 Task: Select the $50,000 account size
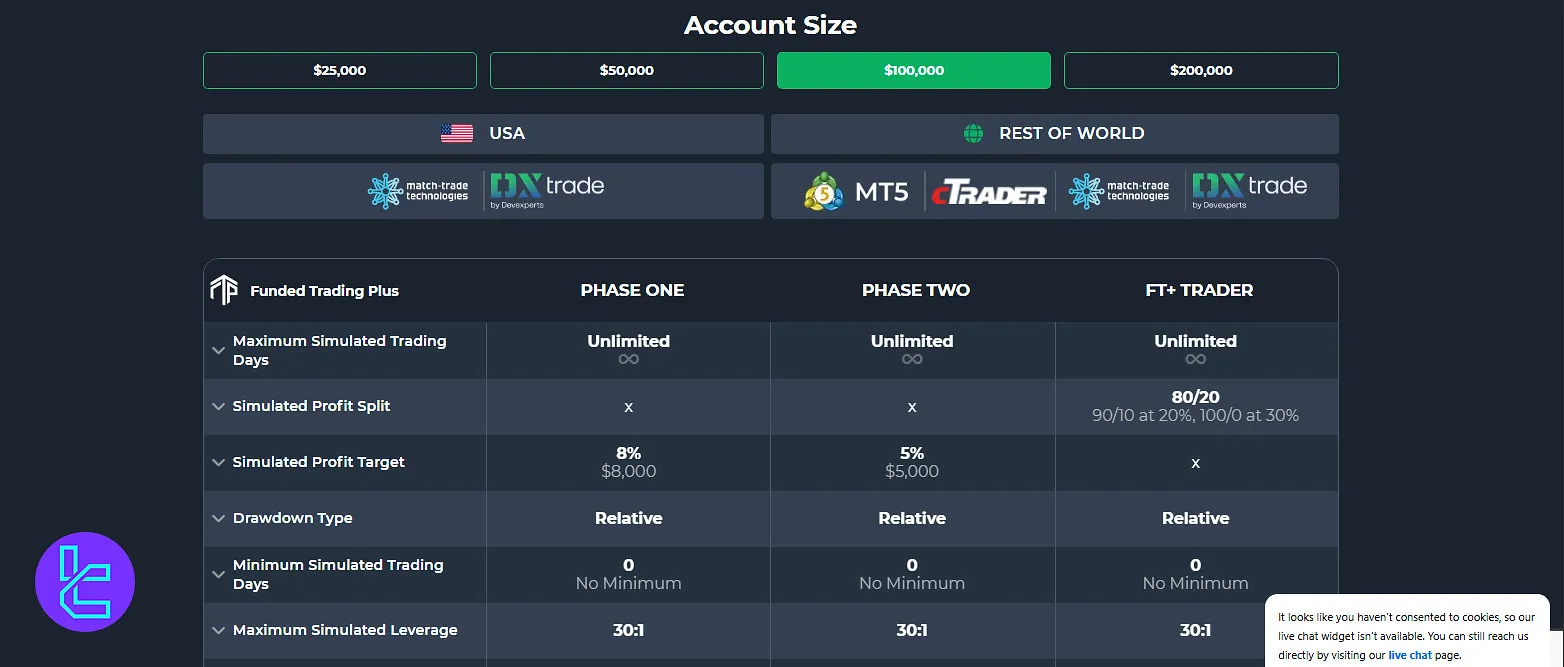(626, 70)
